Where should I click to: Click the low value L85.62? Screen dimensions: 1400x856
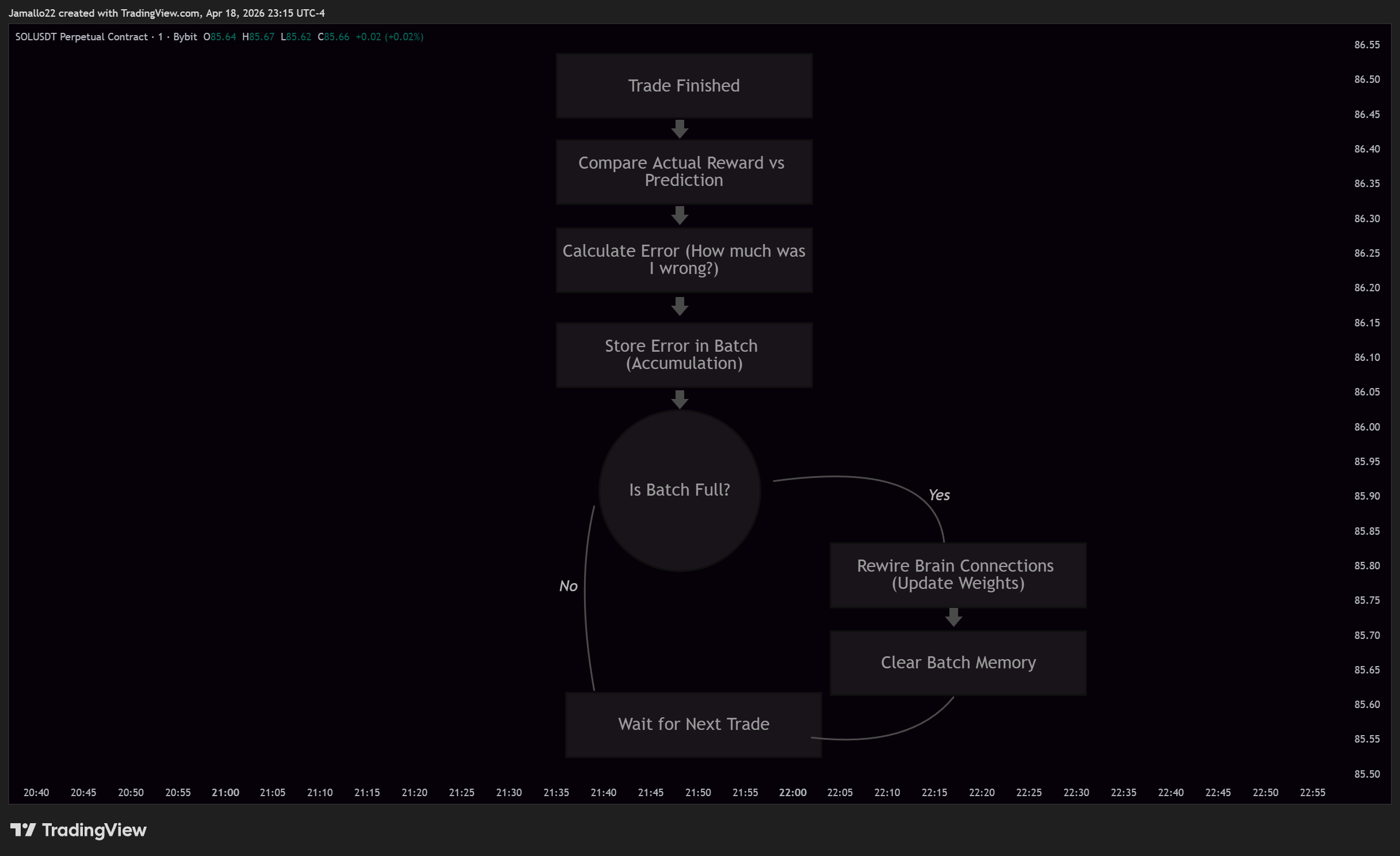coord(296,37)
